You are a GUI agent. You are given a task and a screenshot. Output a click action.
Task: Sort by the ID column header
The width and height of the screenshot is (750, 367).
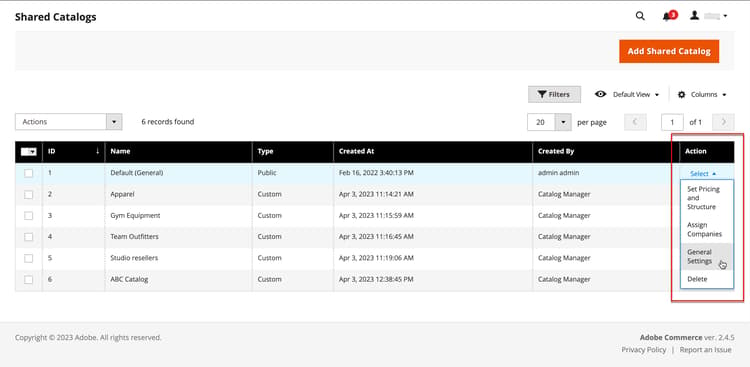coord(74,151)
